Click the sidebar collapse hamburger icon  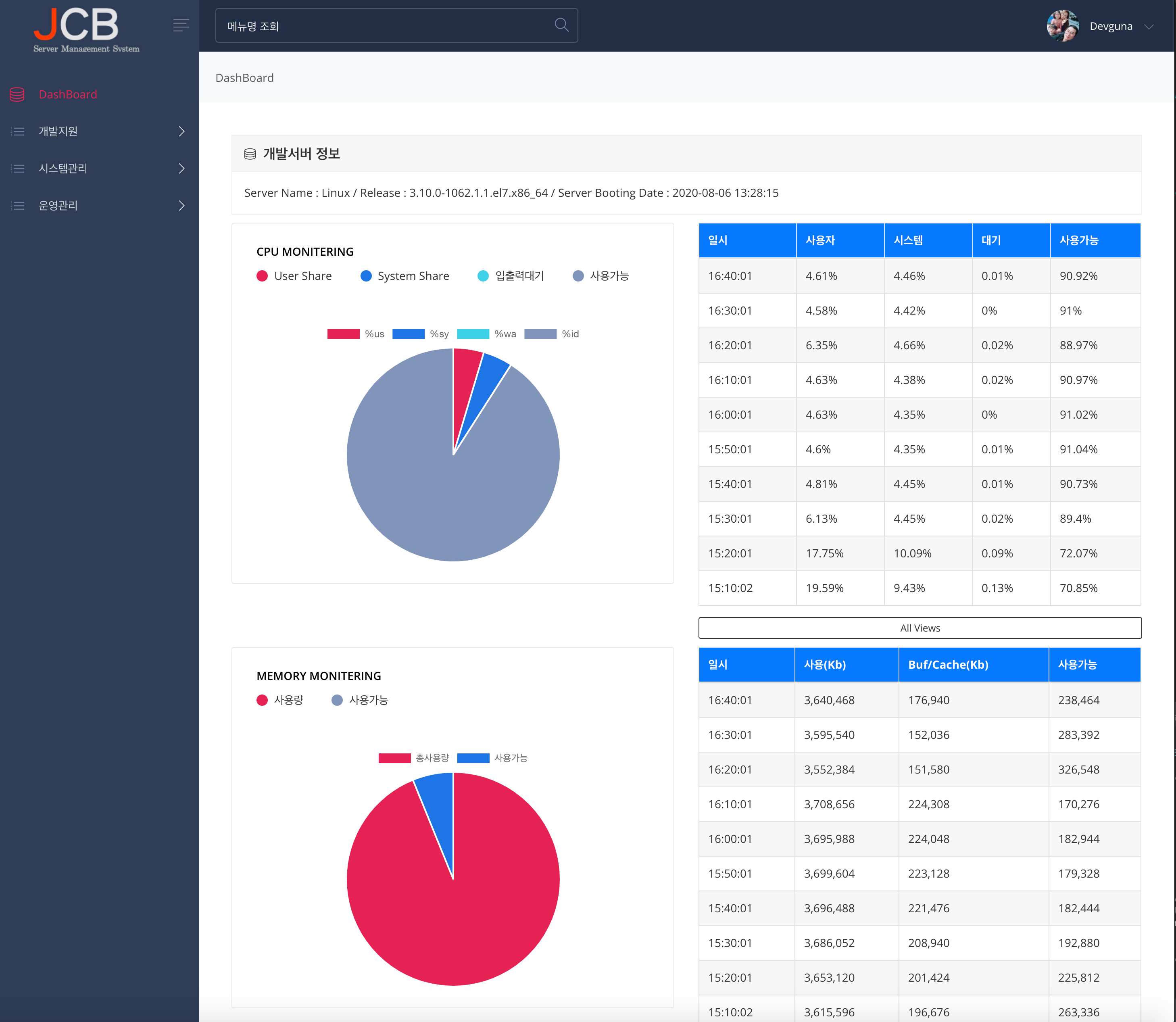coord(181,25)
